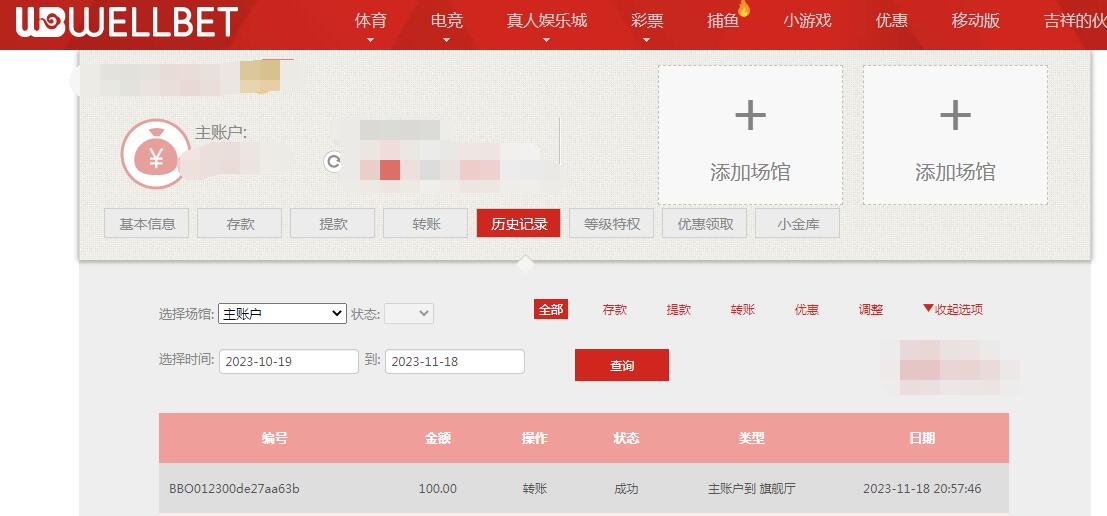1107x516 pixels.
Task: Click the 主账户: label
Action: coord(221,133)
